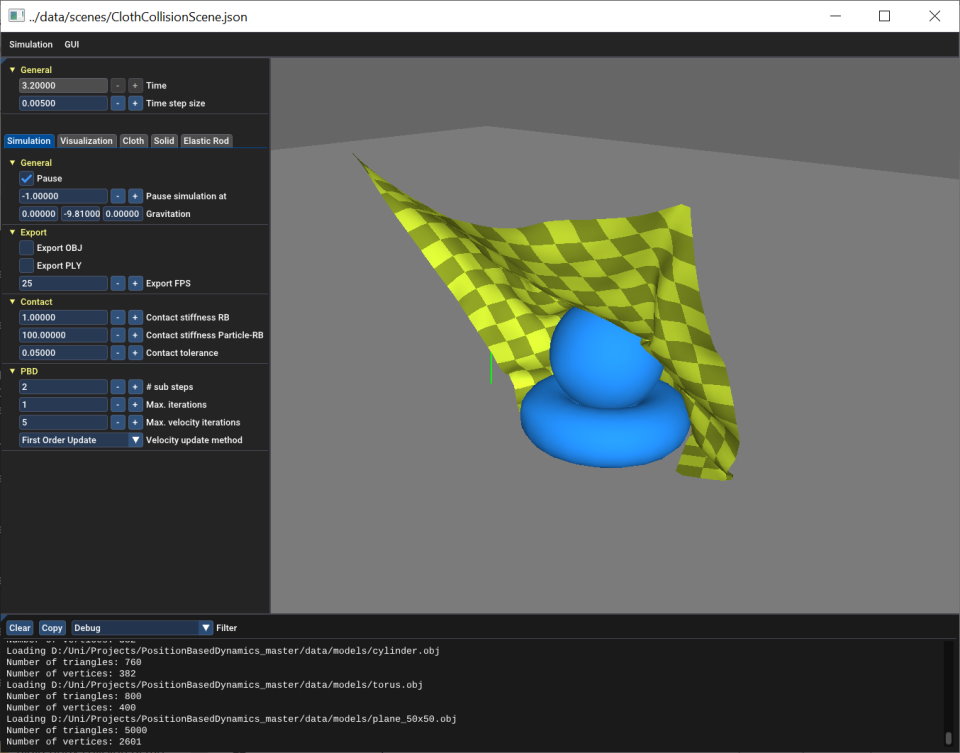Click the Copy button in the log panel

(51, 627)
